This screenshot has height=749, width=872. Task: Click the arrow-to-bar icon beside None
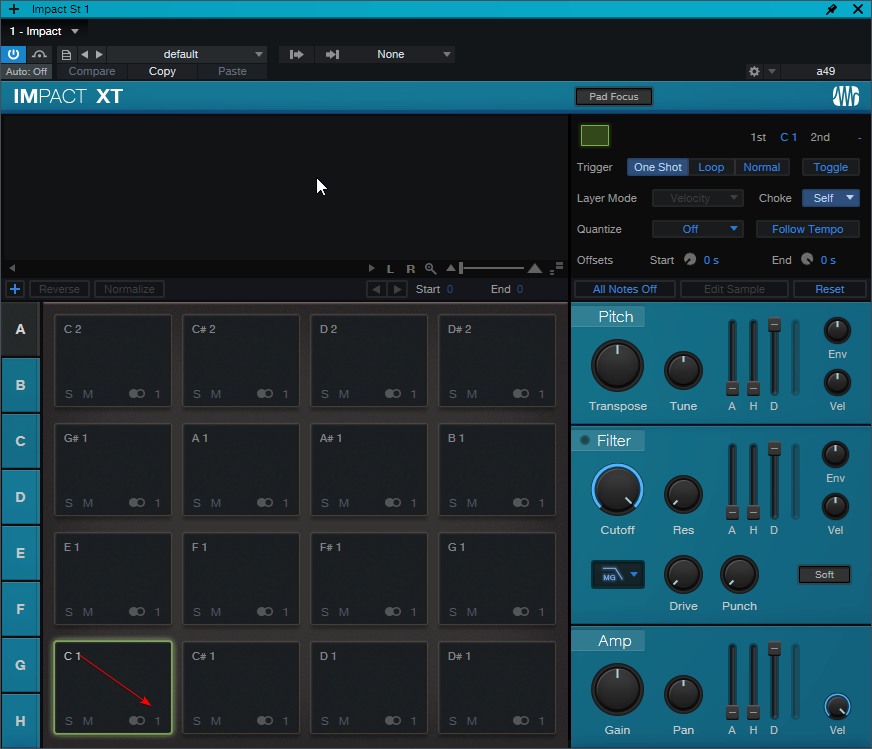(x=333, y=54)
